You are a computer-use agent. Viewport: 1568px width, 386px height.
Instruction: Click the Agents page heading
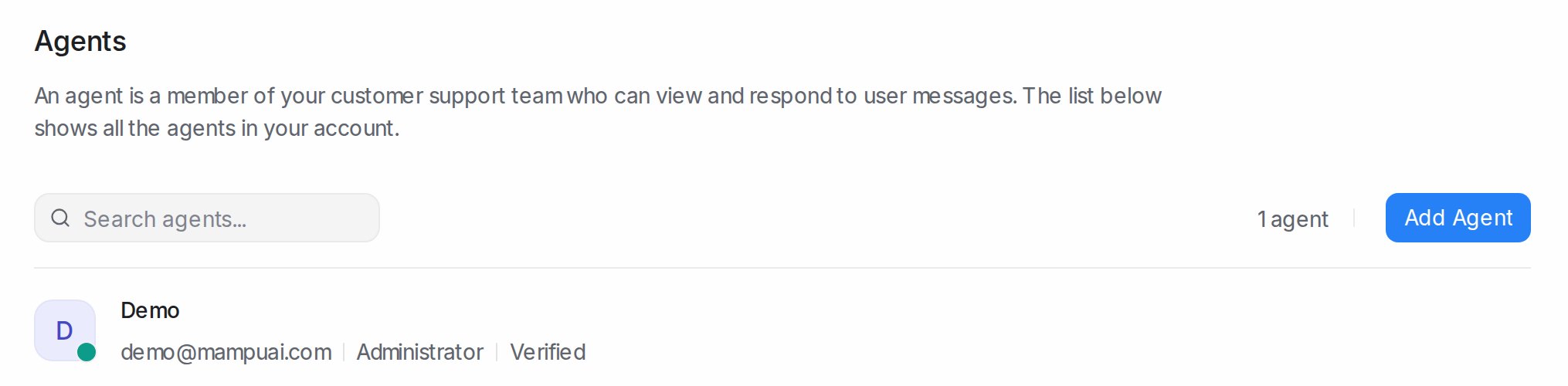tap(80, 41)
